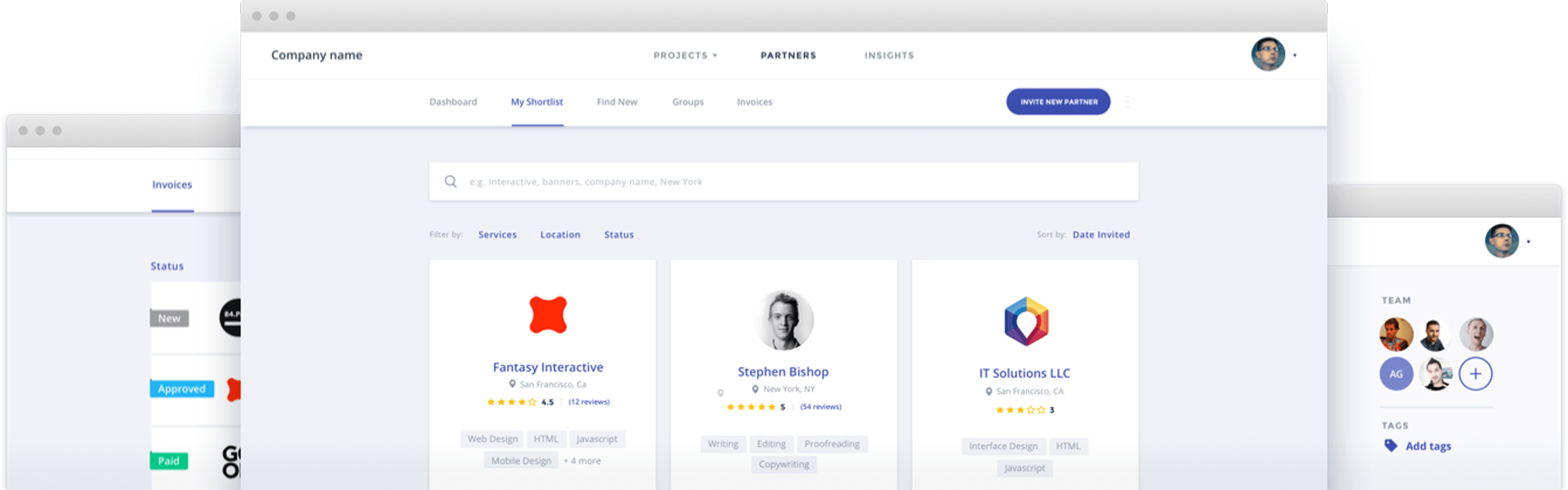Image resolution: width=1568 pixels, height=490 pixels.
Task: Select the first team avatar with orange background
Action: [1396, 334]
